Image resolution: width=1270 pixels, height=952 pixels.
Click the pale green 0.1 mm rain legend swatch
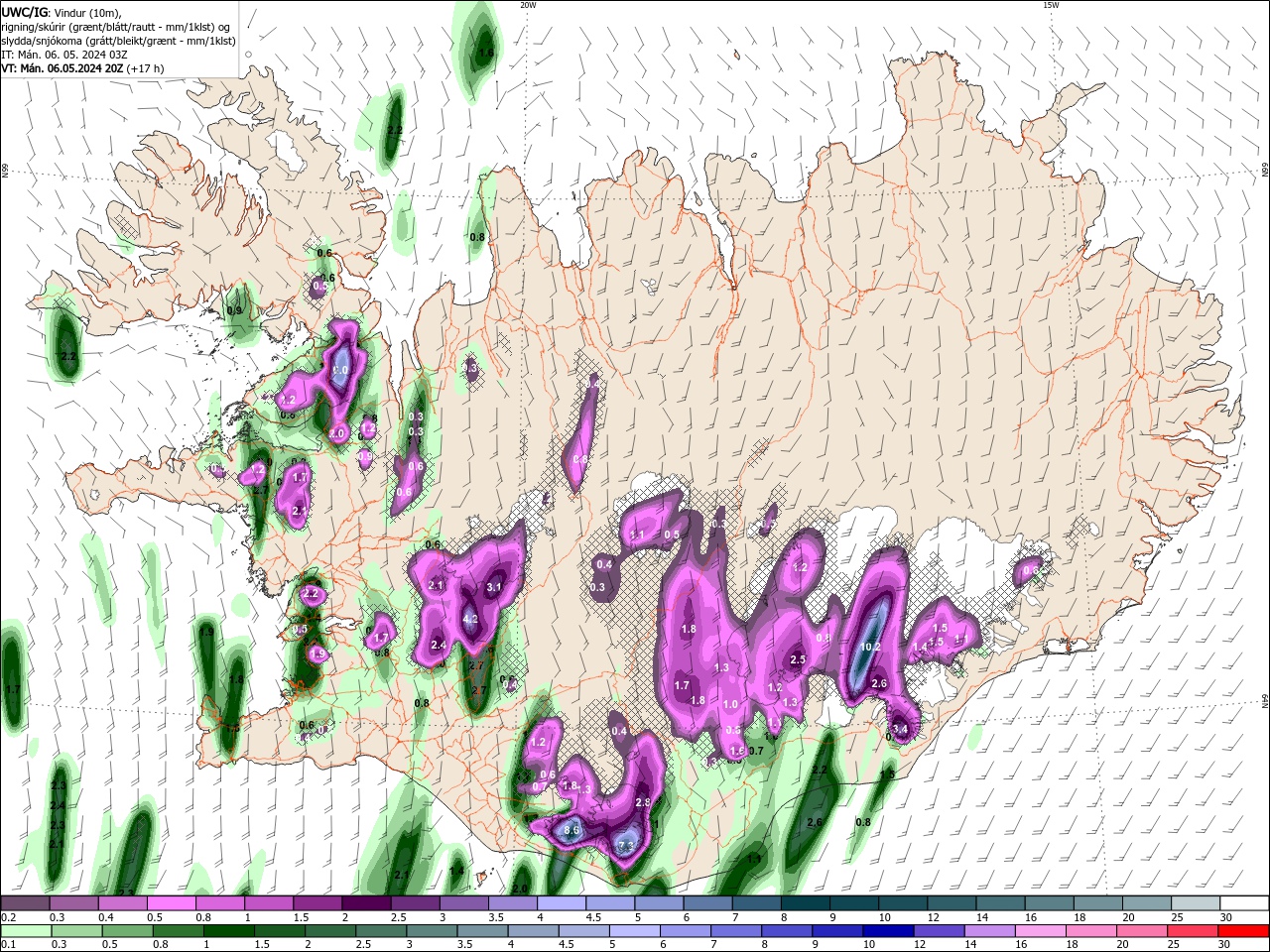click(x=28, y=931)
